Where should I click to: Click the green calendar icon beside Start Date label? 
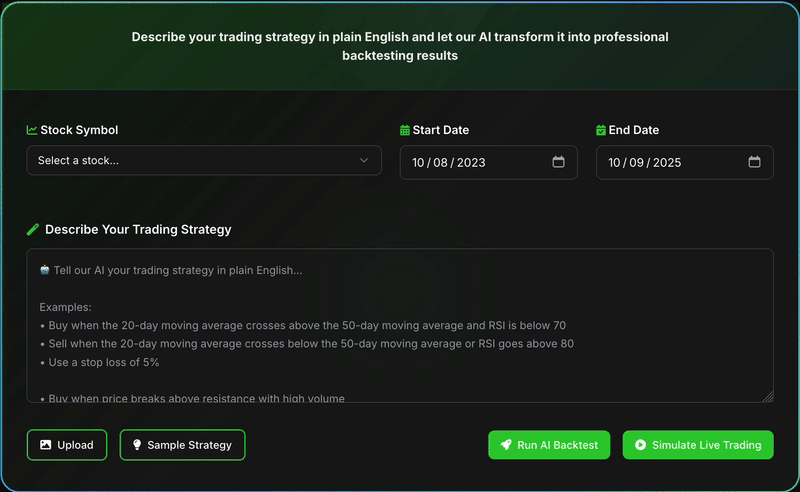point(405,130)
